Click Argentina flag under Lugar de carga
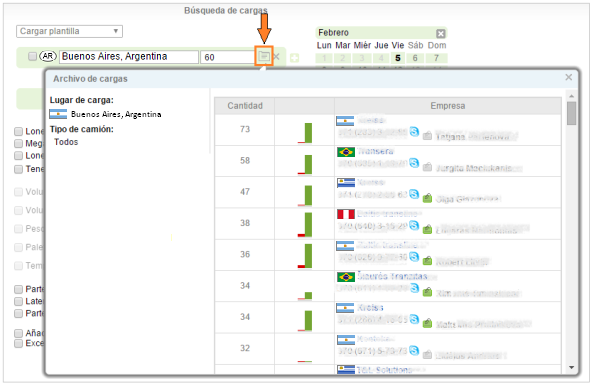This screenshot has height=386, width=594. tap(58, 114)
